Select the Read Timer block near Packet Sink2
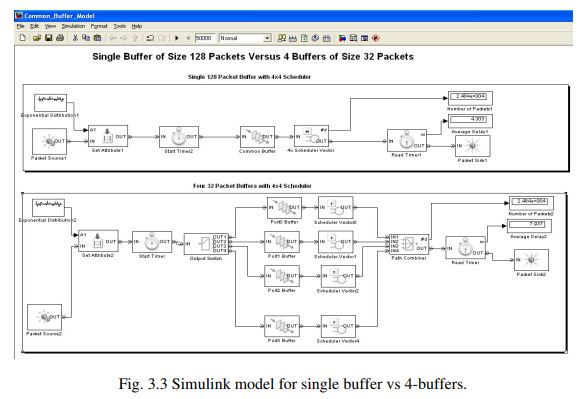 [465, 248]
